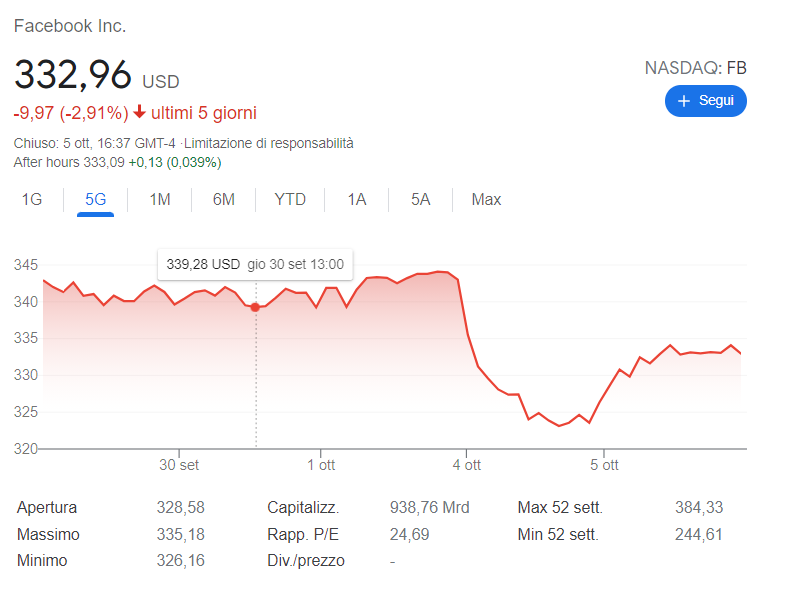
Task: Click the 30 set date axis label
Action: tap(179, 465)
